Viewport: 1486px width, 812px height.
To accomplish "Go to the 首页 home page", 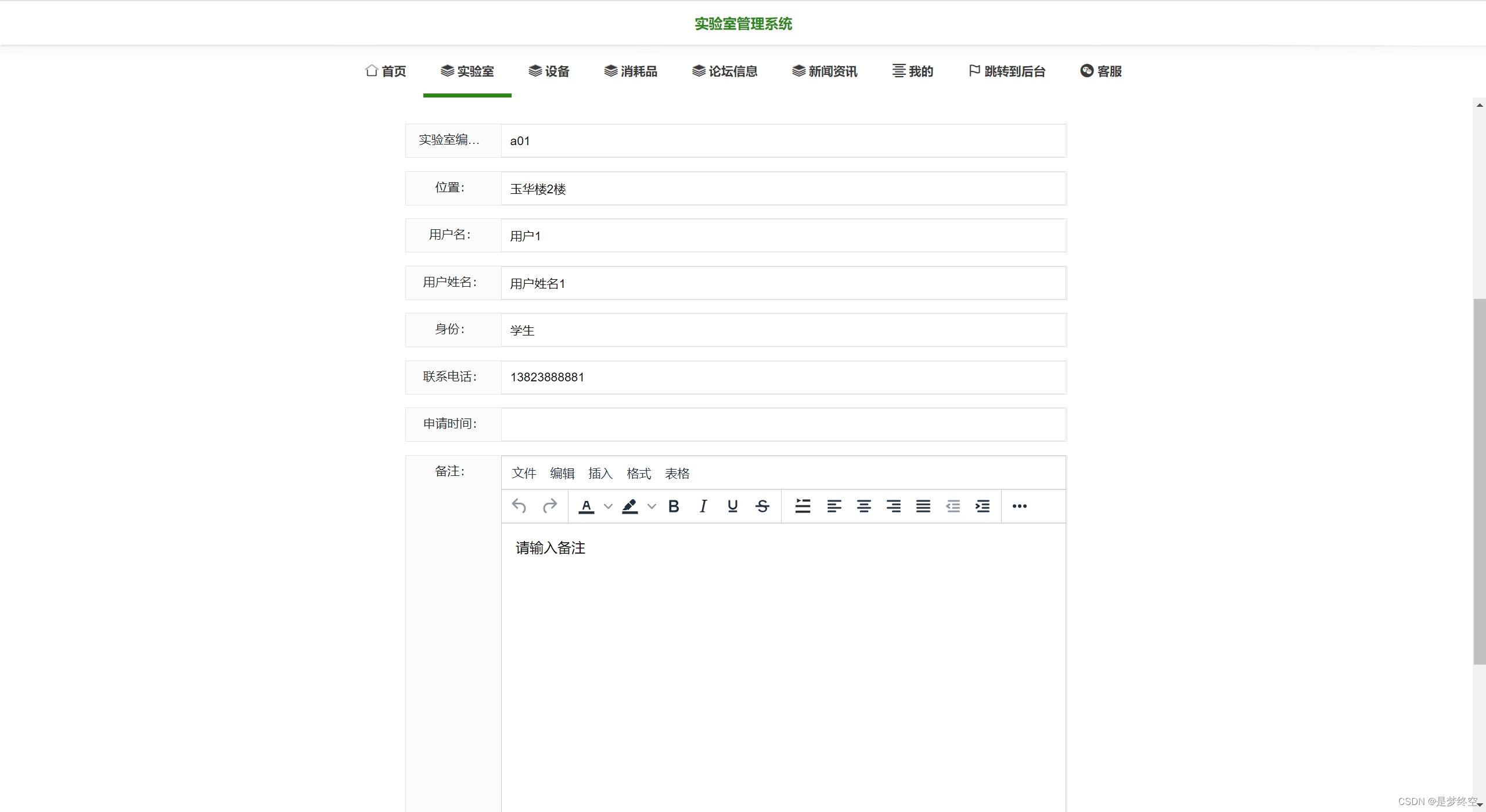I will 386,71.
